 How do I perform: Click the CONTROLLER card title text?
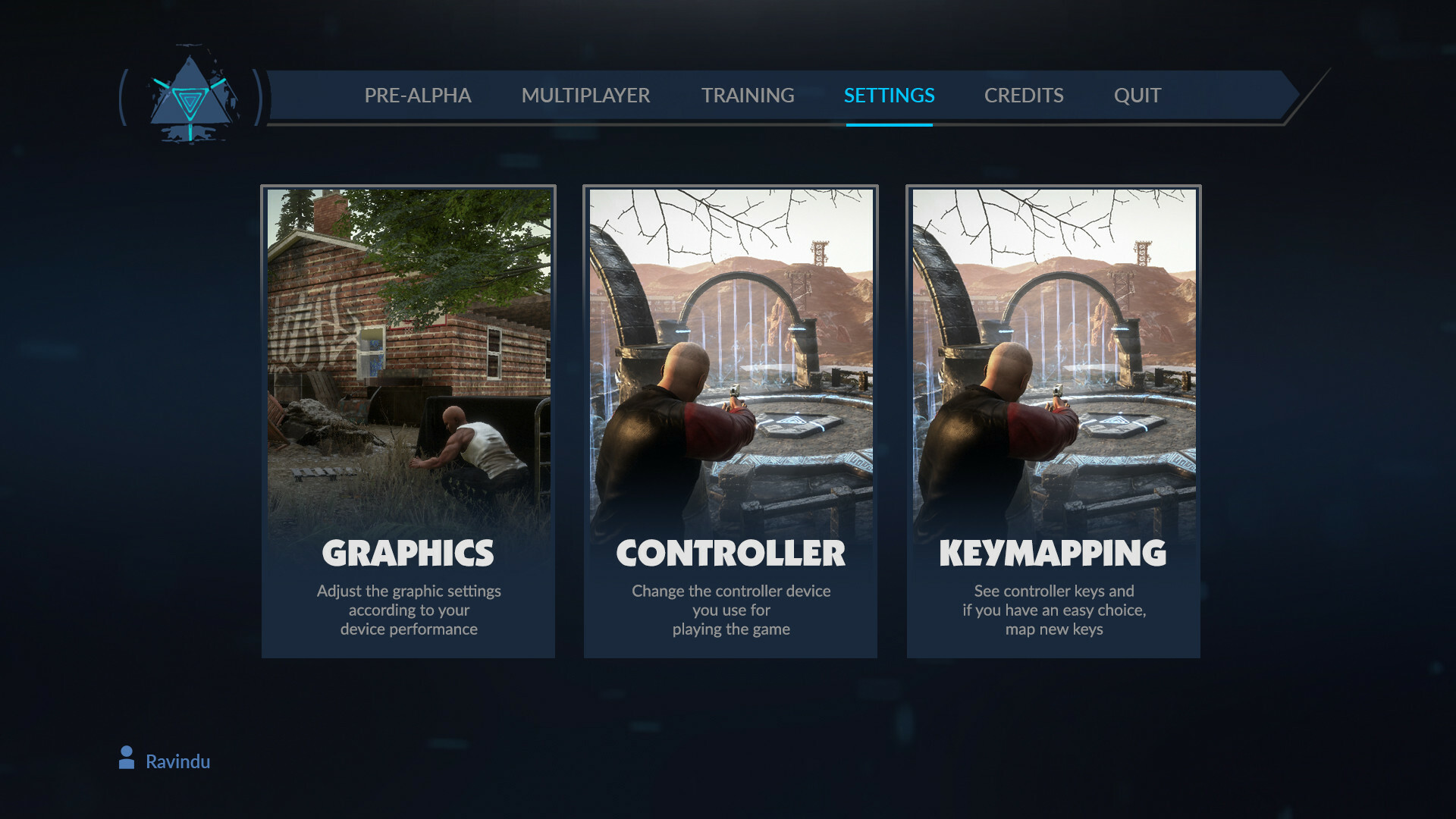tap(730, 553)
